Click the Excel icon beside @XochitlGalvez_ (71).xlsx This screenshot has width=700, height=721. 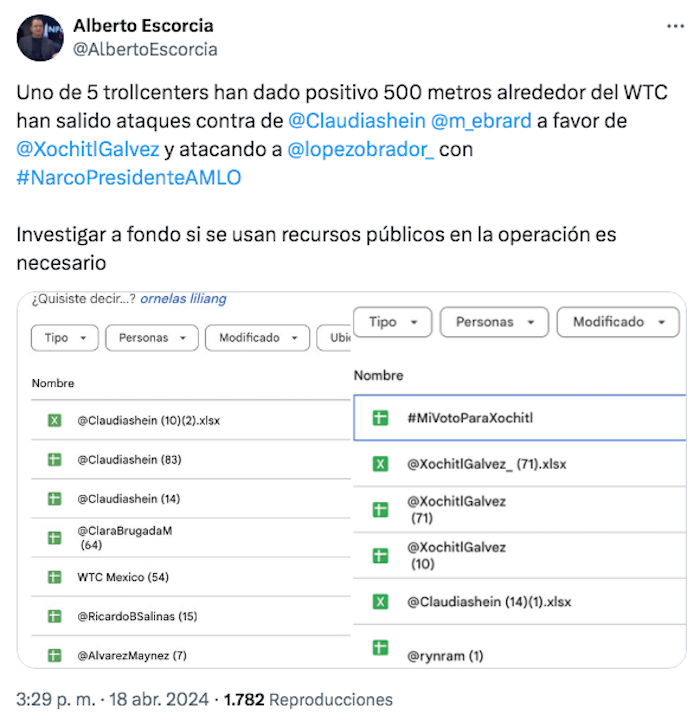(380, 463)
